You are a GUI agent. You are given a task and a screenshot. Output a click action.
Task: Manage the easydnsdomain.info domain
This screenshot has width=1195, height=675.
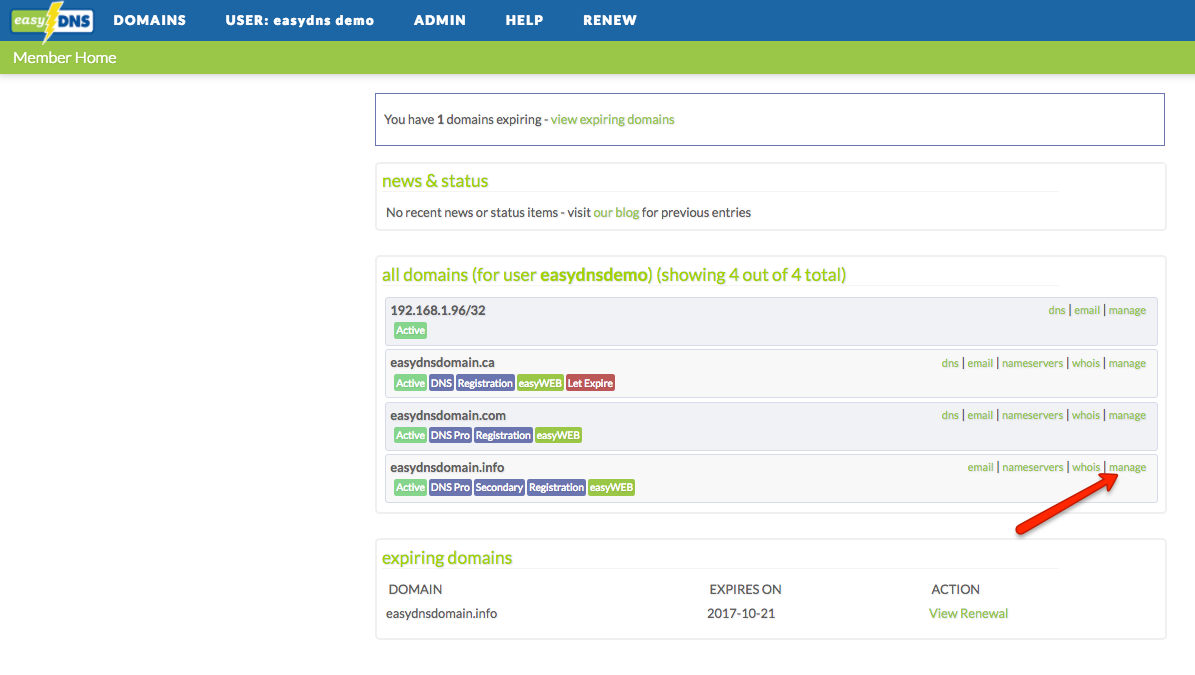click(1127, 467)
